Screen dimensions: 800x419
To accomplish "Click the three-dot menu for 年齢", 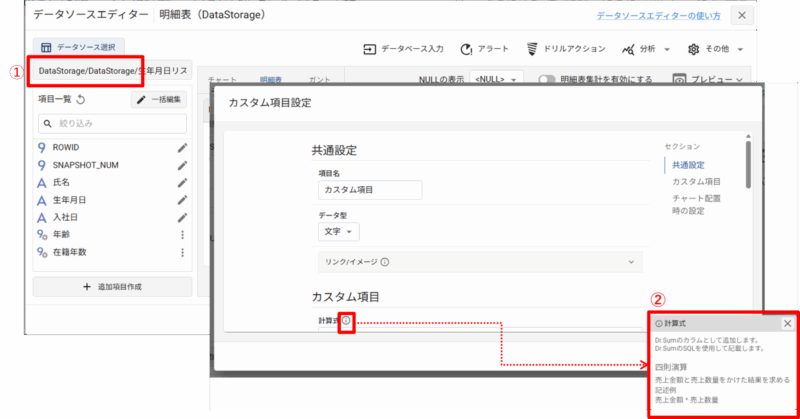I will tap(182, 235).
